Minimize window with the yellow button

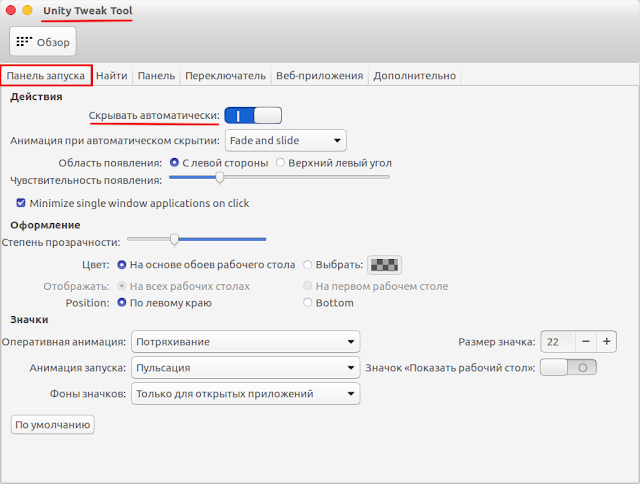coord(27,10)
